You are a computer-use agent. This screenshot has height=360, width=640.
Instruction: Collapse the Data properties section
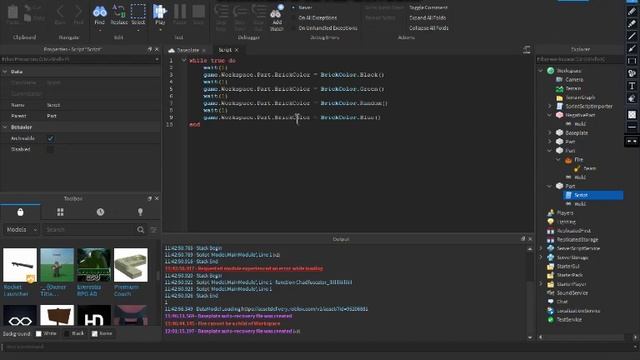click(5, 72)
